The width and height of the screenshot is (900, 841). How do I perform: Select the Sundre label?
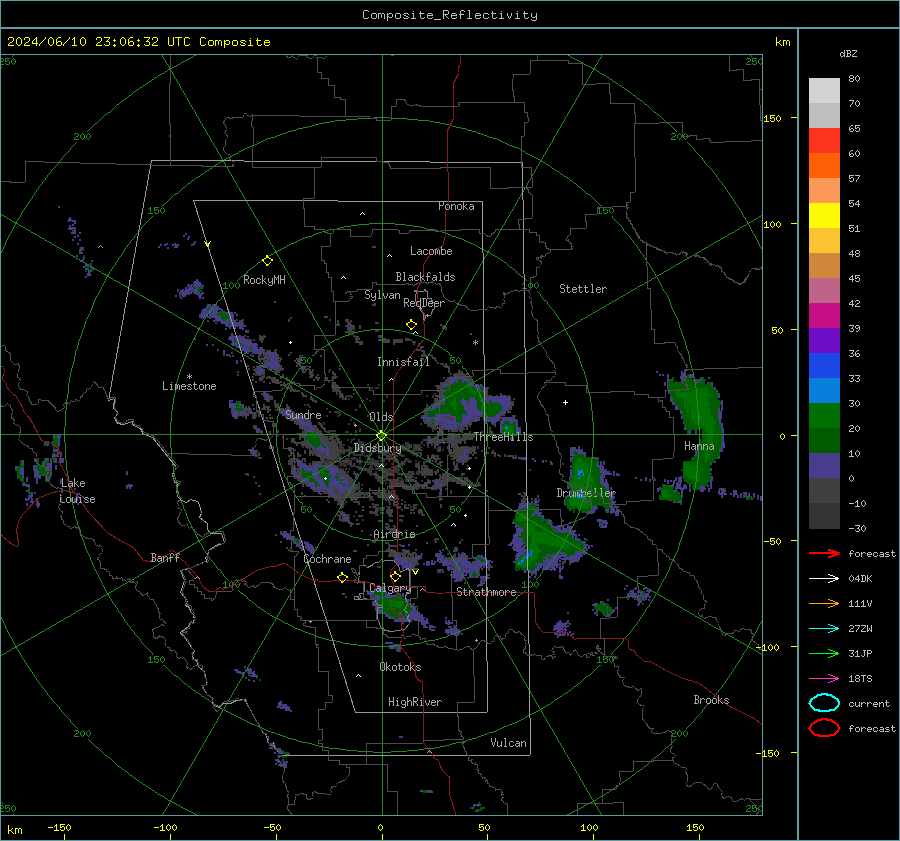[303, 414]
